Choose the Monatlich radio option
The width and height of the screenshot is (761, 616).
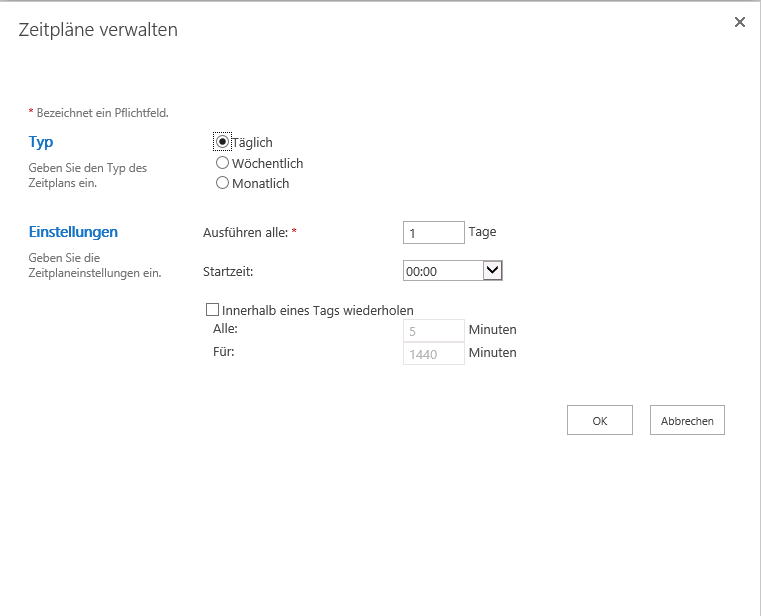point(222,183)
